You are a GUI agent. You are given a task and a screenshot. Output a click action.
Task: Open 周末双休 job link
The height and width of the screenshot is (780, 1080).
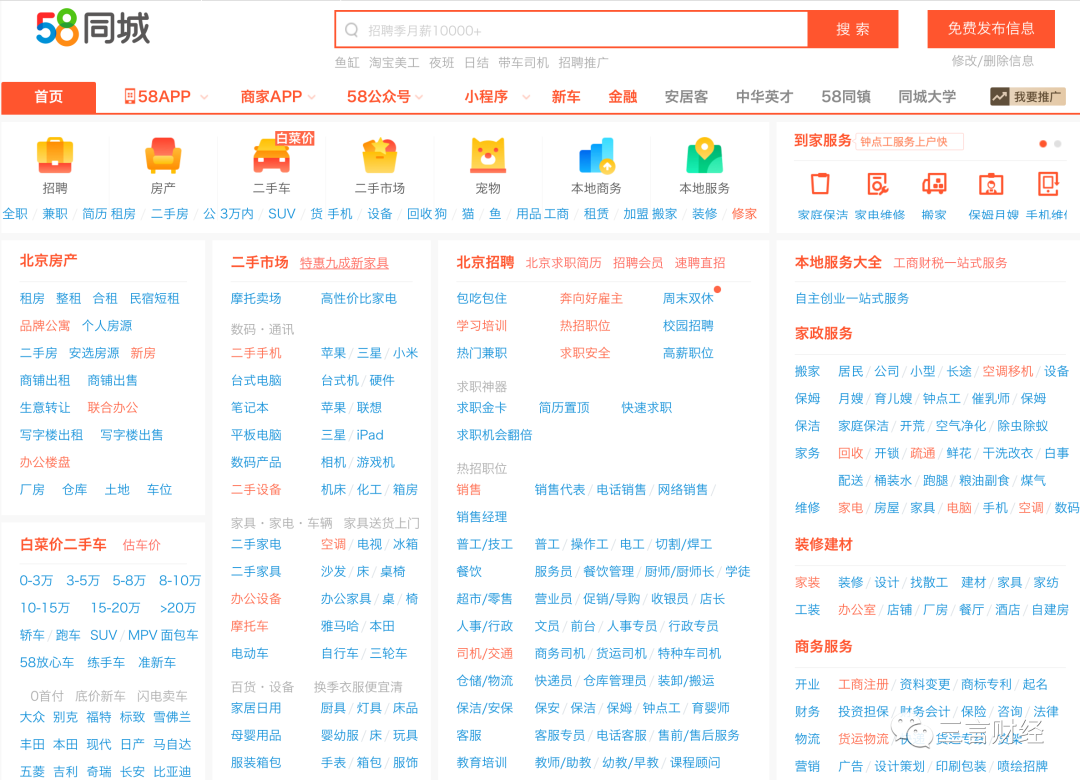click(688, 298)
